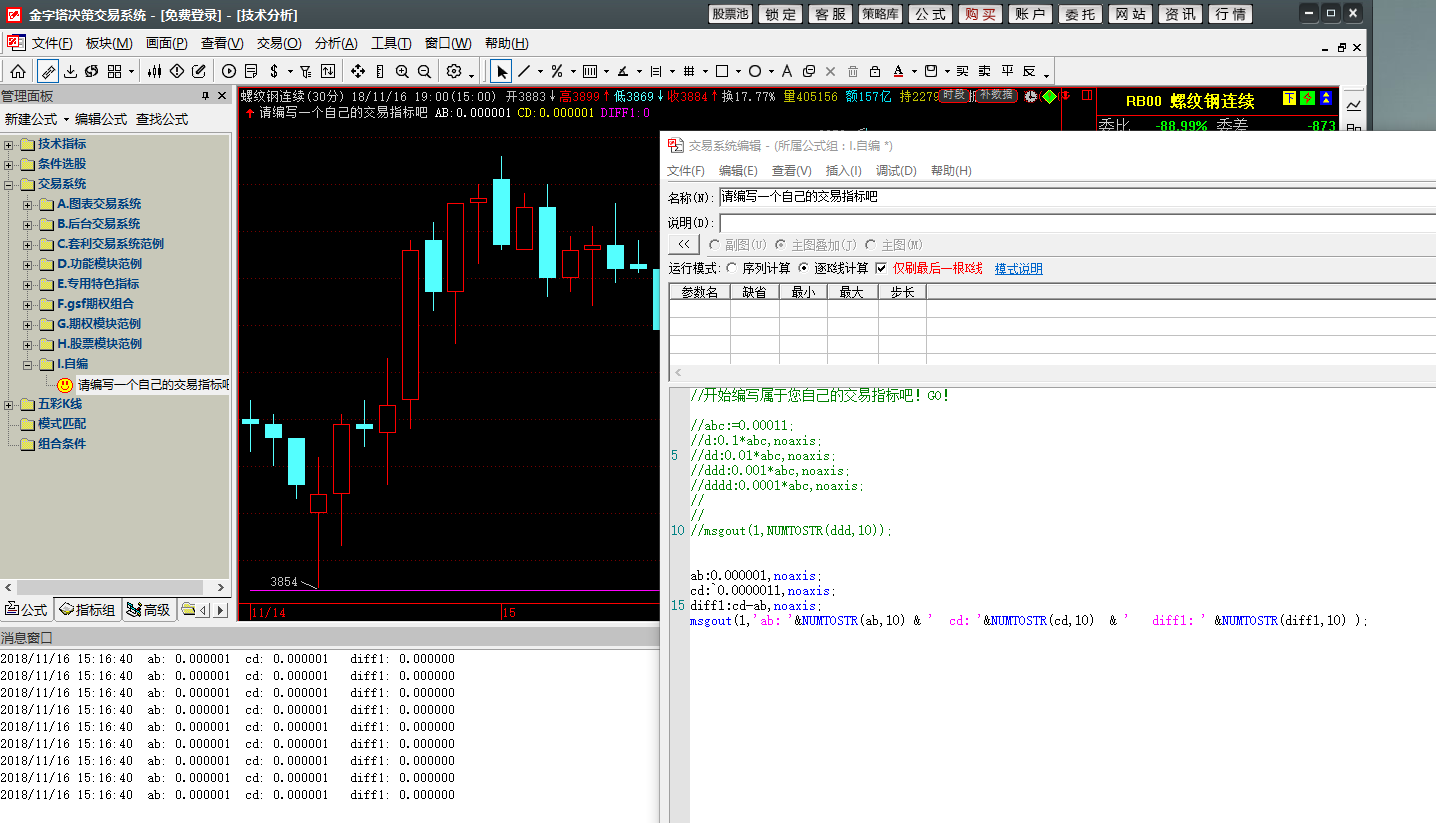Click the four-way move arrows icon
Viewport: 1436px width, 823px height.
click(357, 71)
